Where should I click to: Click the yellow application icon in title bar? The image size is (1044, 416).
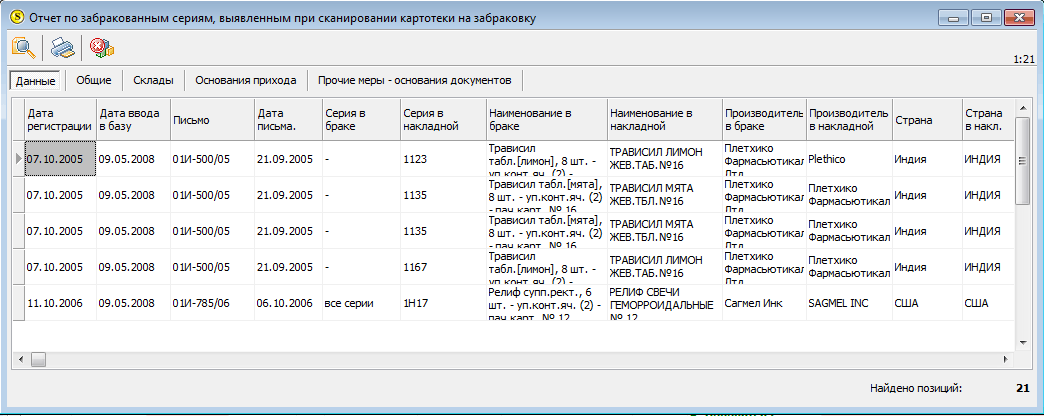(x=17, y=18)
